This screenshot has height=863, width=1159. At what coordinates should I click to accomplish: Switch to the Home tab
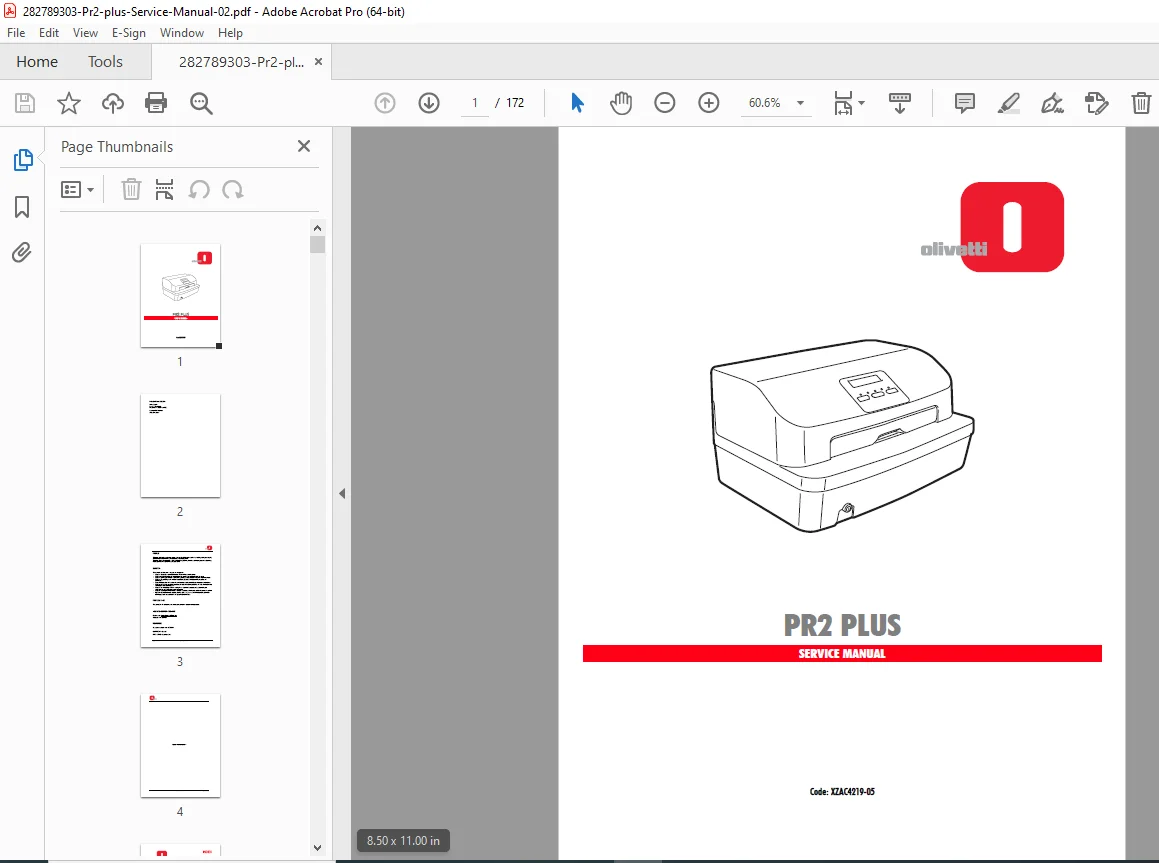point(37,61)
